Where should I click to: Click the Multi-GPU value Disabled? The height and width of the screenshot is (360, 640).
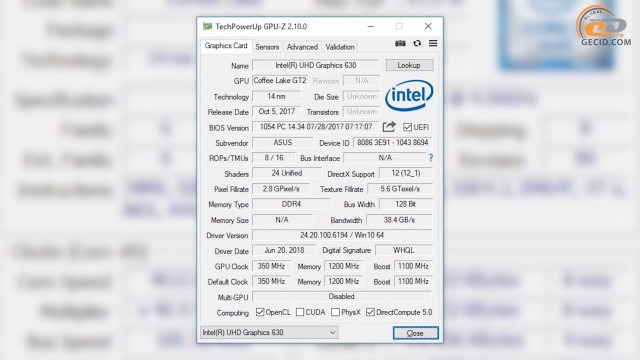(x=342, y=296)
